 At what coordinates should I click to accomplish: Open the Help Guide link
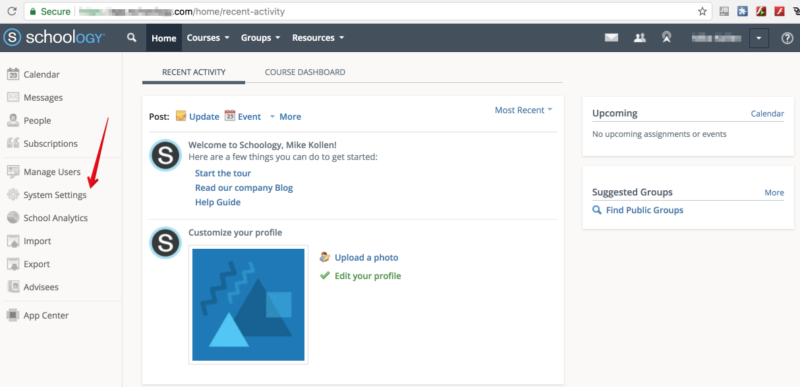coord(217,202)
